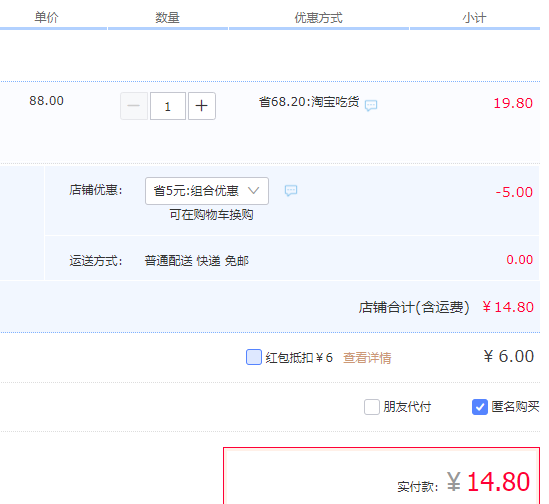Open the 查看详情 link for red packet

(367, 358)
